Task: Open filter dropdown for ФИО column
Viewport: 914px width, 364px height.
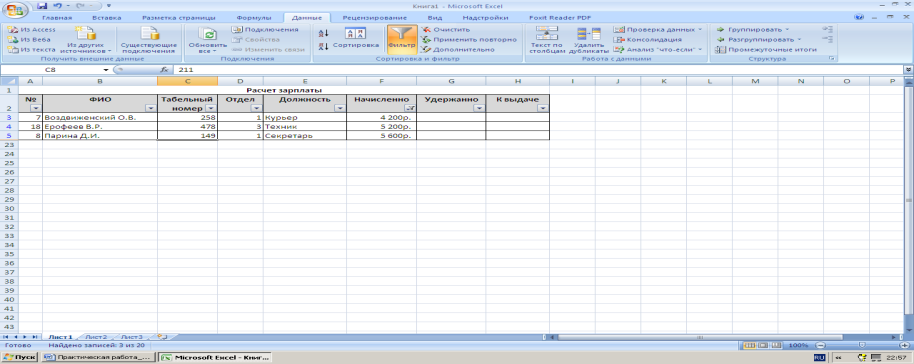Action: point(151,108)
